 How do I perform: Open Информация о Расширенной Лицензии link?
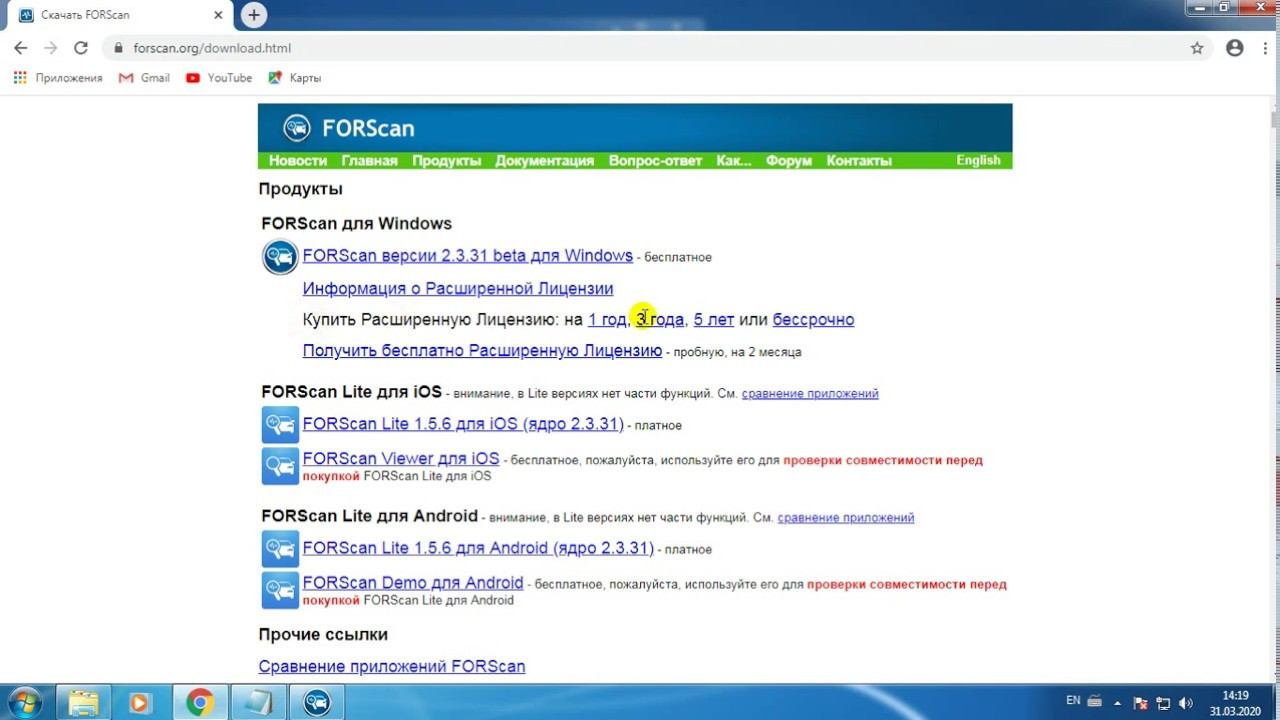pos(458,288)
